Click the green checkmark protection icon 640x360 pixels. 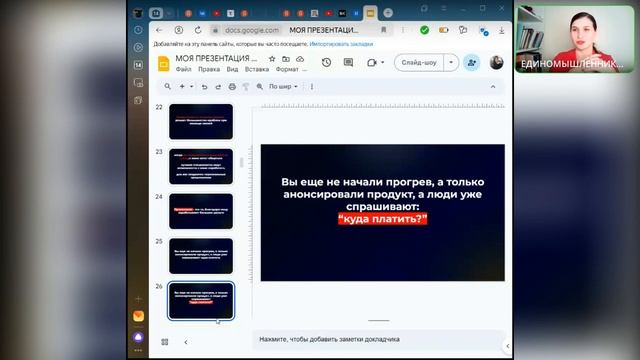[x=424, y=30]
